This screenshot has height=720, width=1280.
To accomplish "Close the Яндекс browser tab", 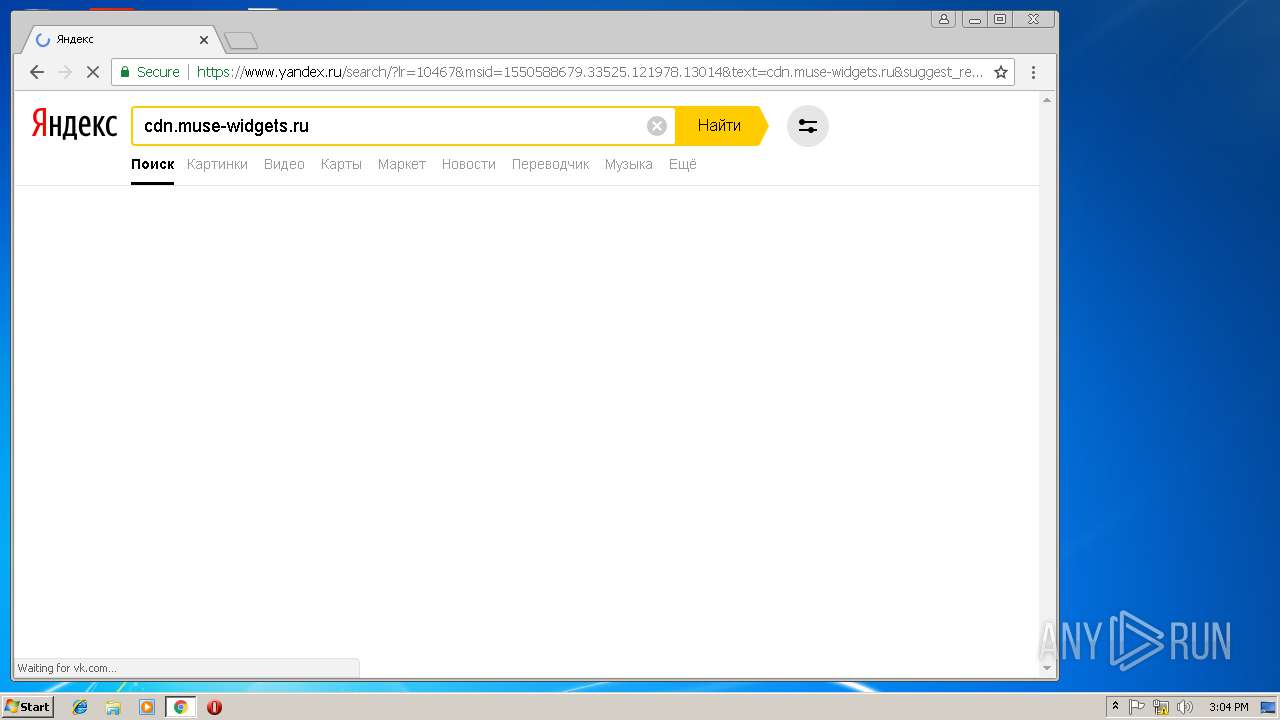I will 204,40.
